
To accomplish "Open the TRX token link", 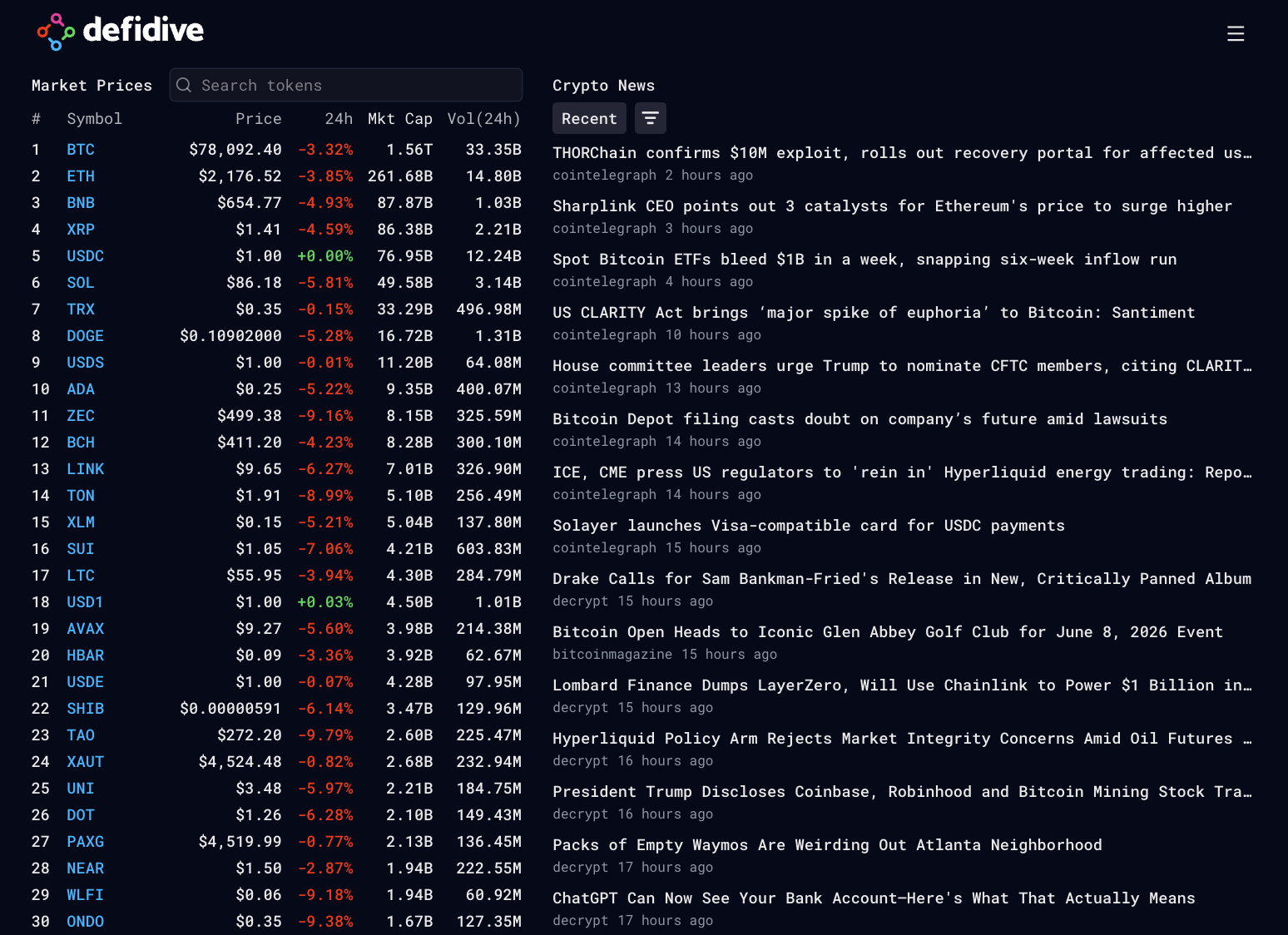I will [x=81, y=309].
